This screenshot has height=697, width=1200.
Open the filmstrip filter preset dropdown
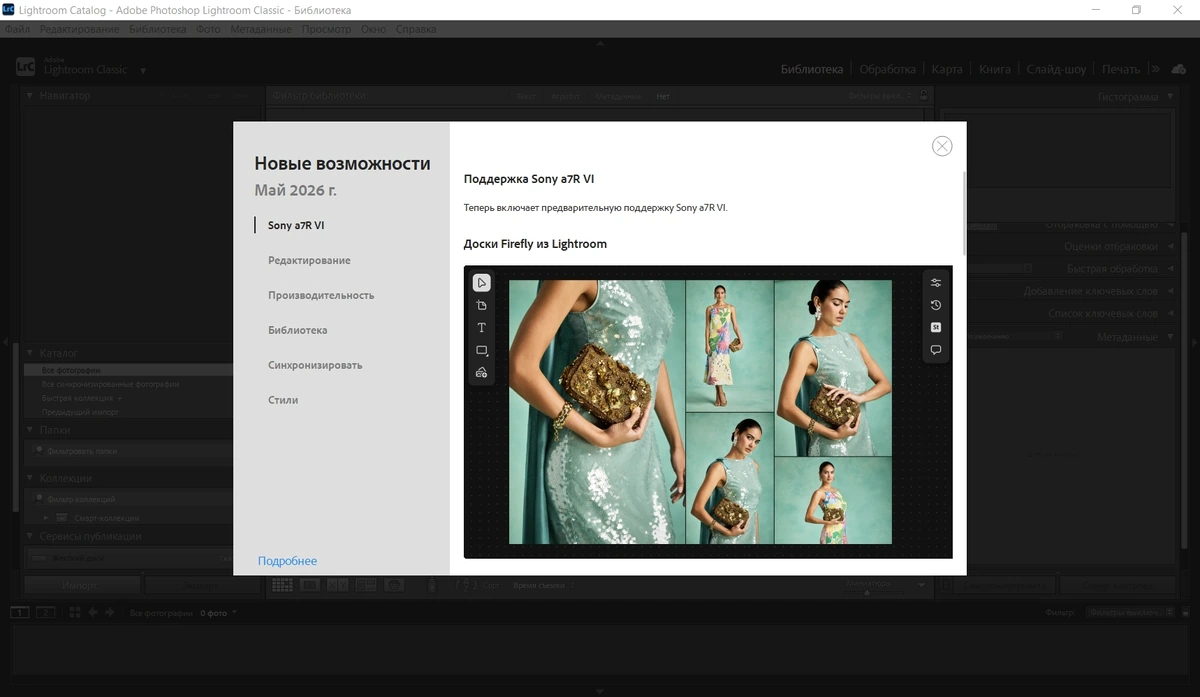pos(1130,612)
